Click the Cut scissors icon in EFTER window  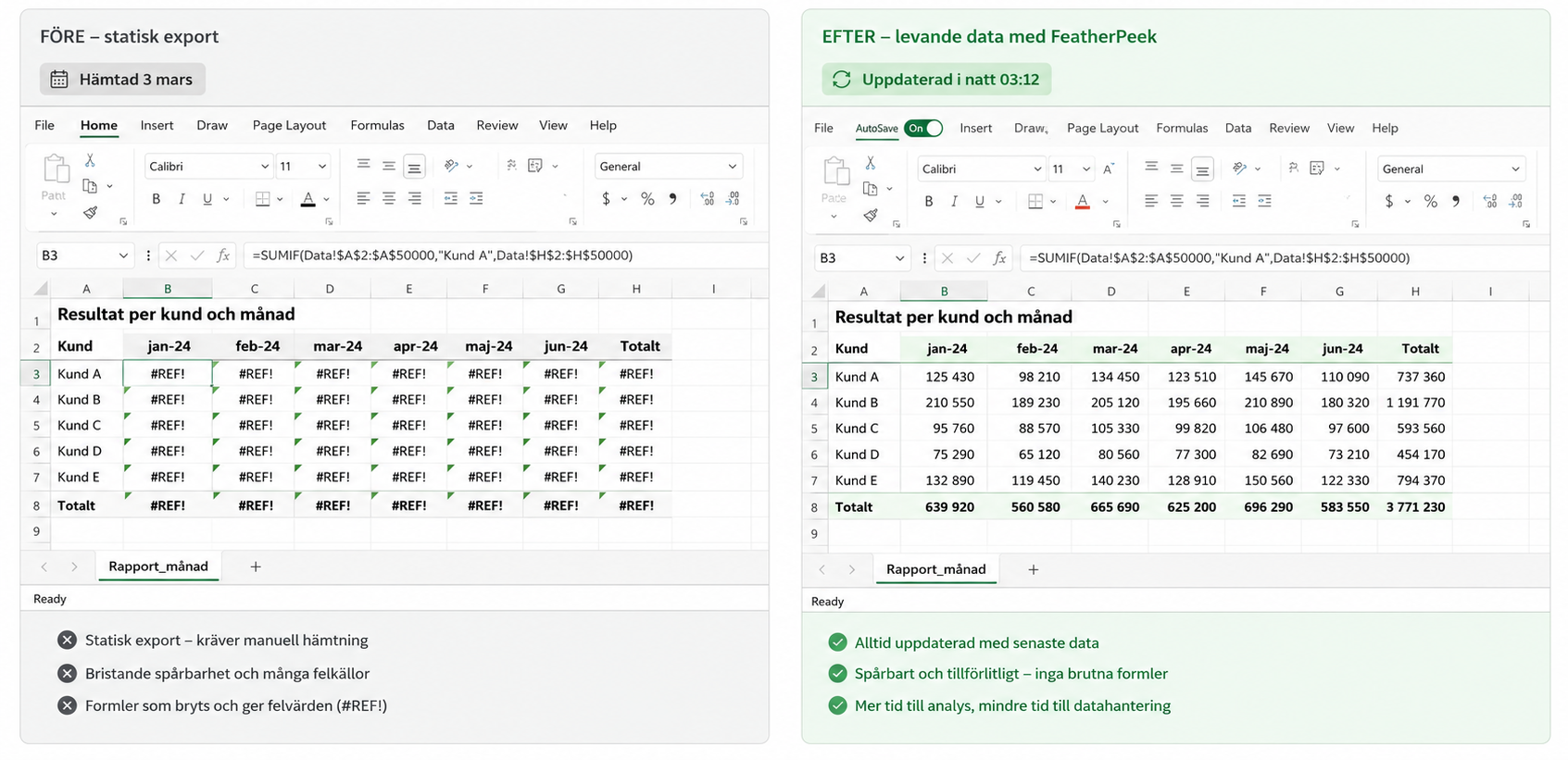(x=870, y=163)
